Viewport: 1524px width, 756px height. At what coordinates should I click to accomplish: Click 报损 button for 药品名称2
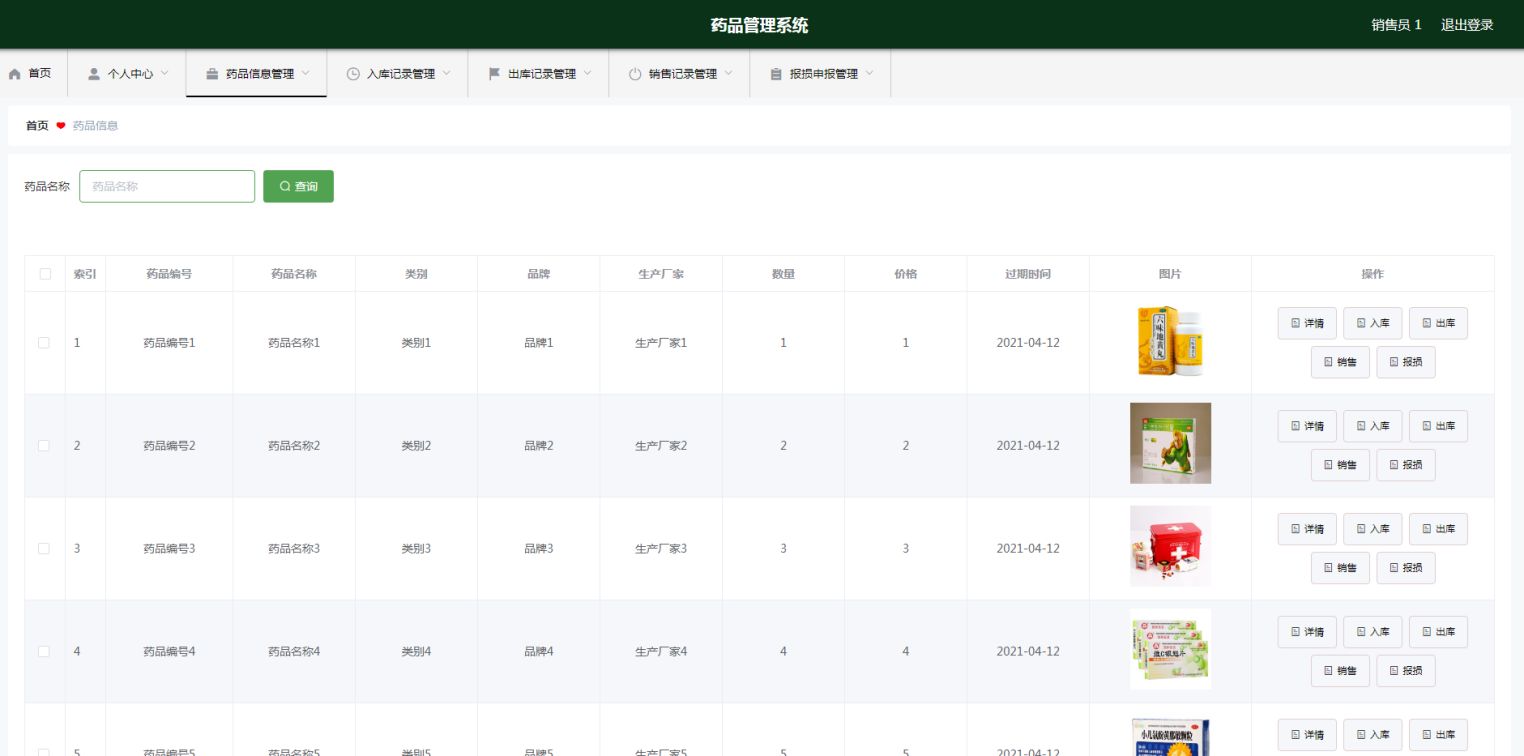pos(1406,465)
